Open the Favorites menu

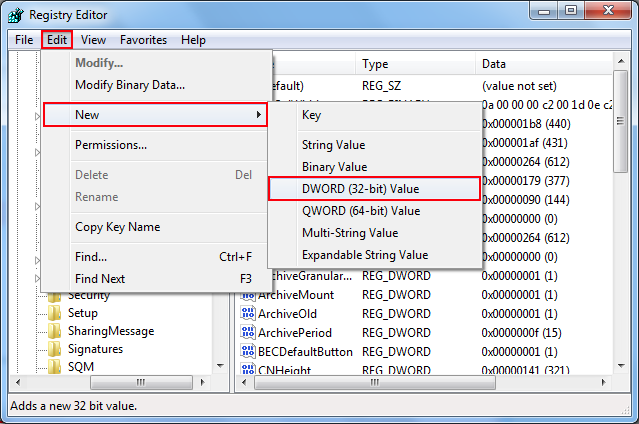coord(143,40)
